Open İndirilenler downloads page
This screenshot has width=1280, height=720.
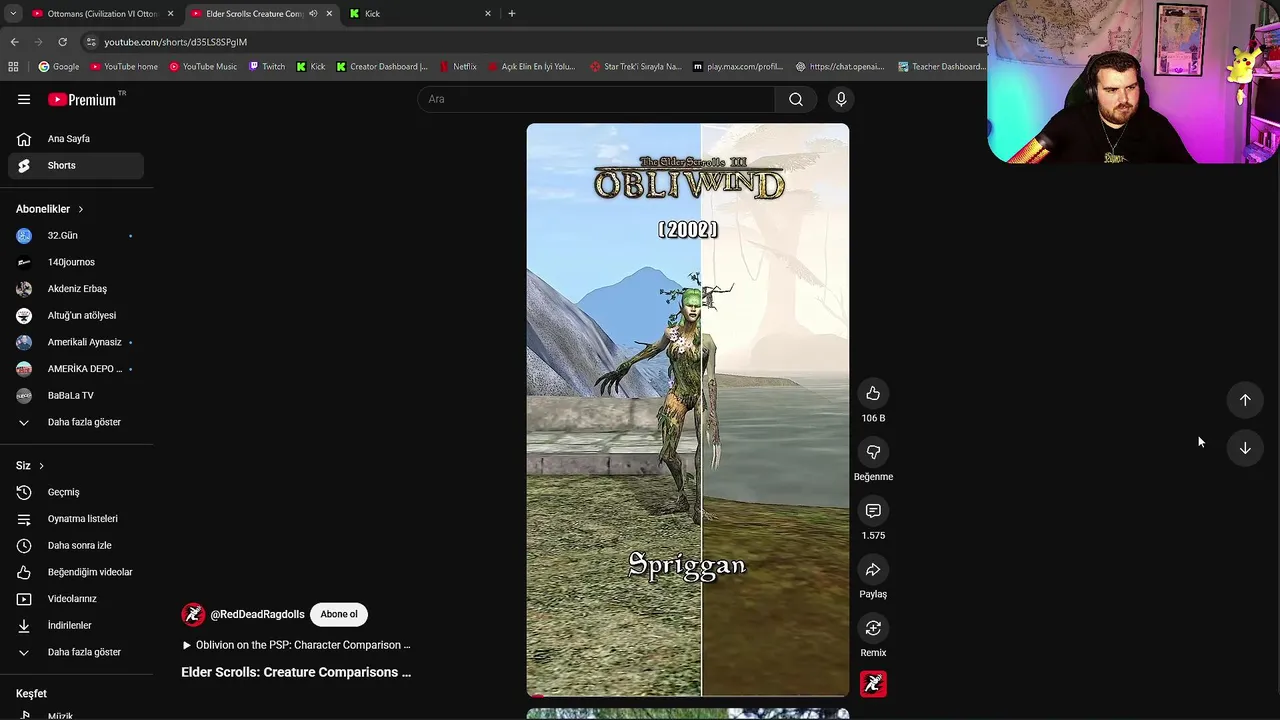[x=76, y=625]
